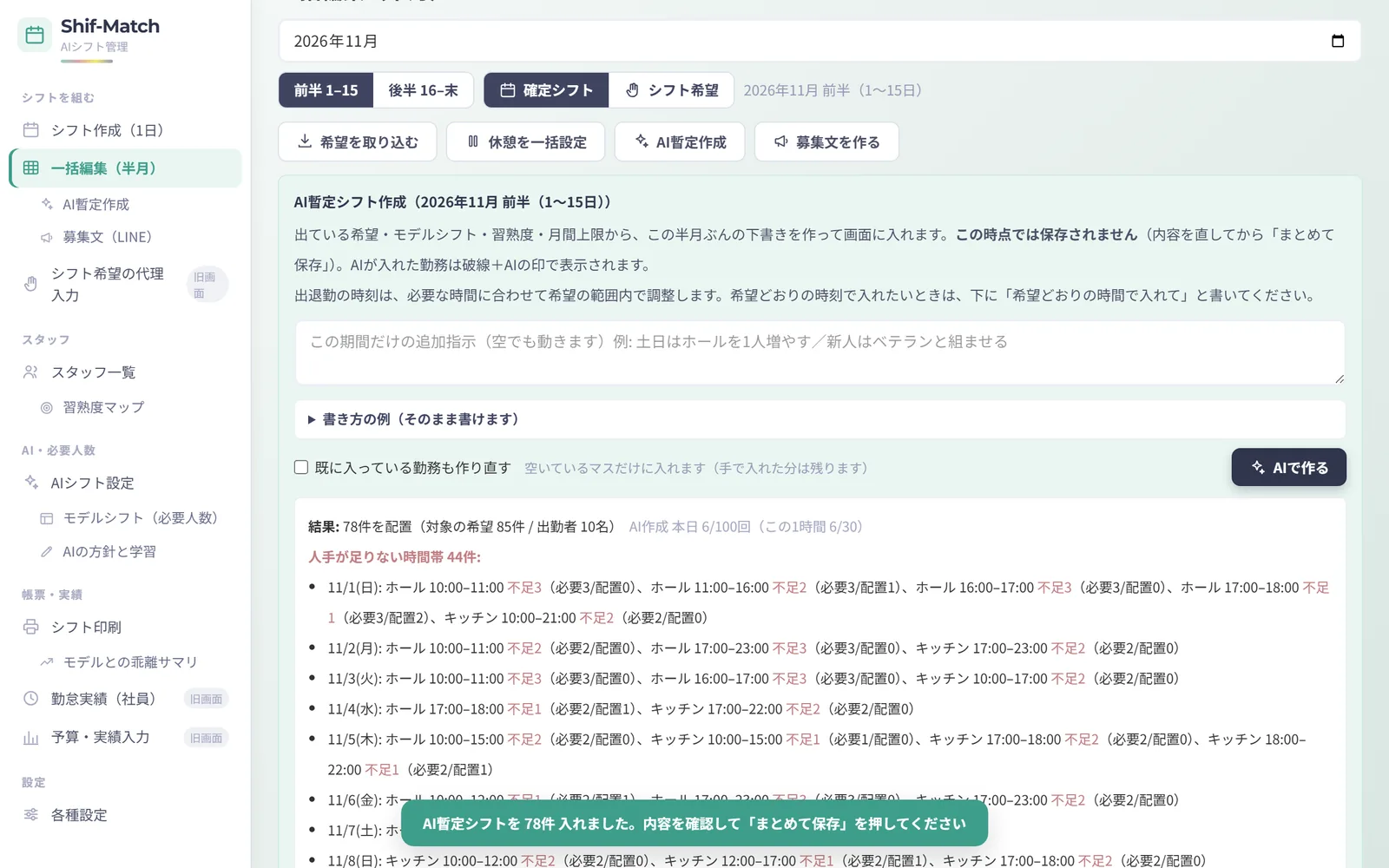
Task: Switch to the シフト希望 view tab
Action: pyautogui.click(x=671, y=90)
